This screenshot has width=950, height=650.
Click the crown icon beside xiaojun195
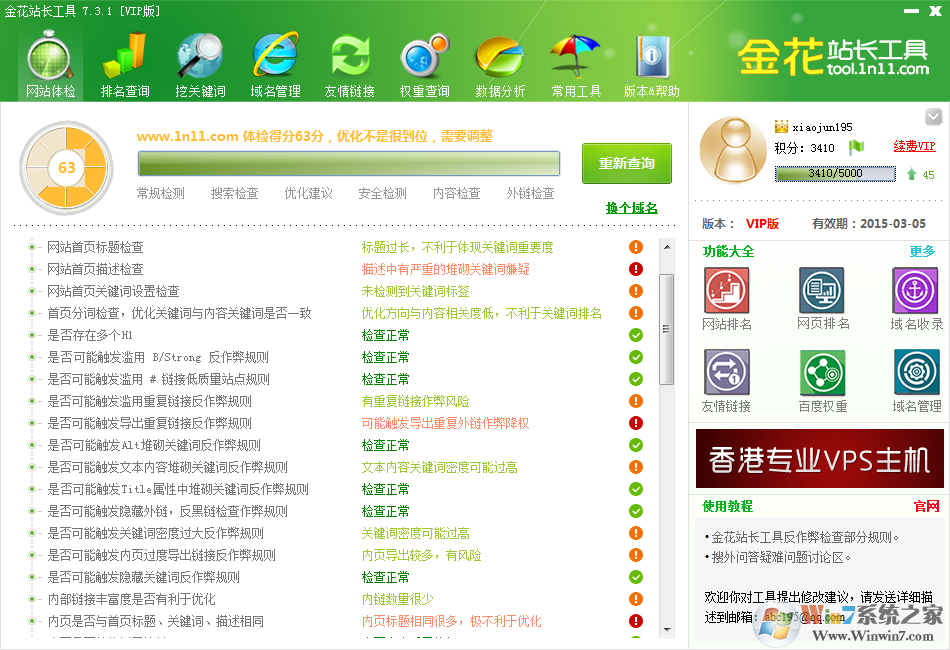781,127
